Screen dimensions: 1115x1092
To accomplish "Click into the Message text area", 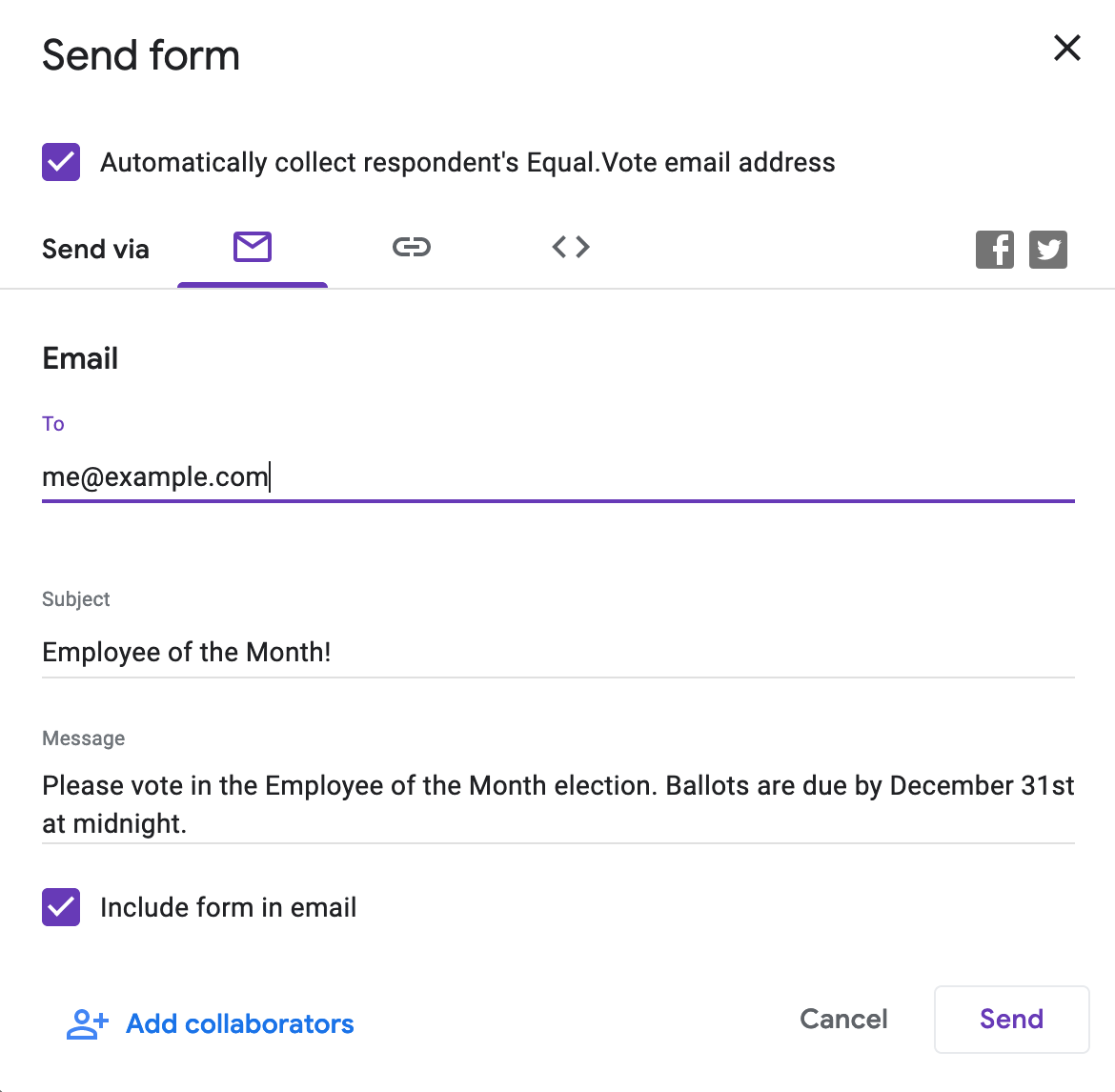I will click(557, 804).
